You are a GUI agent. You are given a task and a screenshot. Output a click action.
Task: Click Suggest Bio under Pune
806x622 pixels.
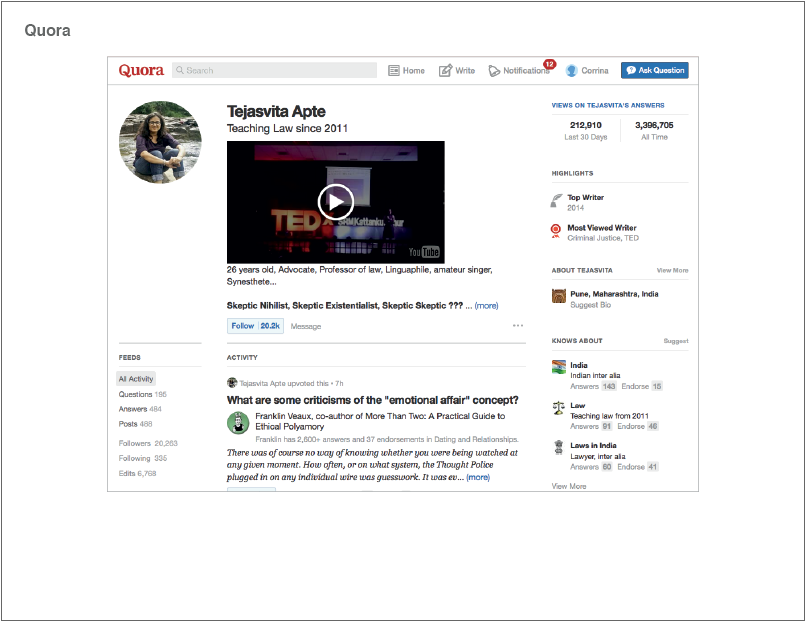(x=591, y=305)
